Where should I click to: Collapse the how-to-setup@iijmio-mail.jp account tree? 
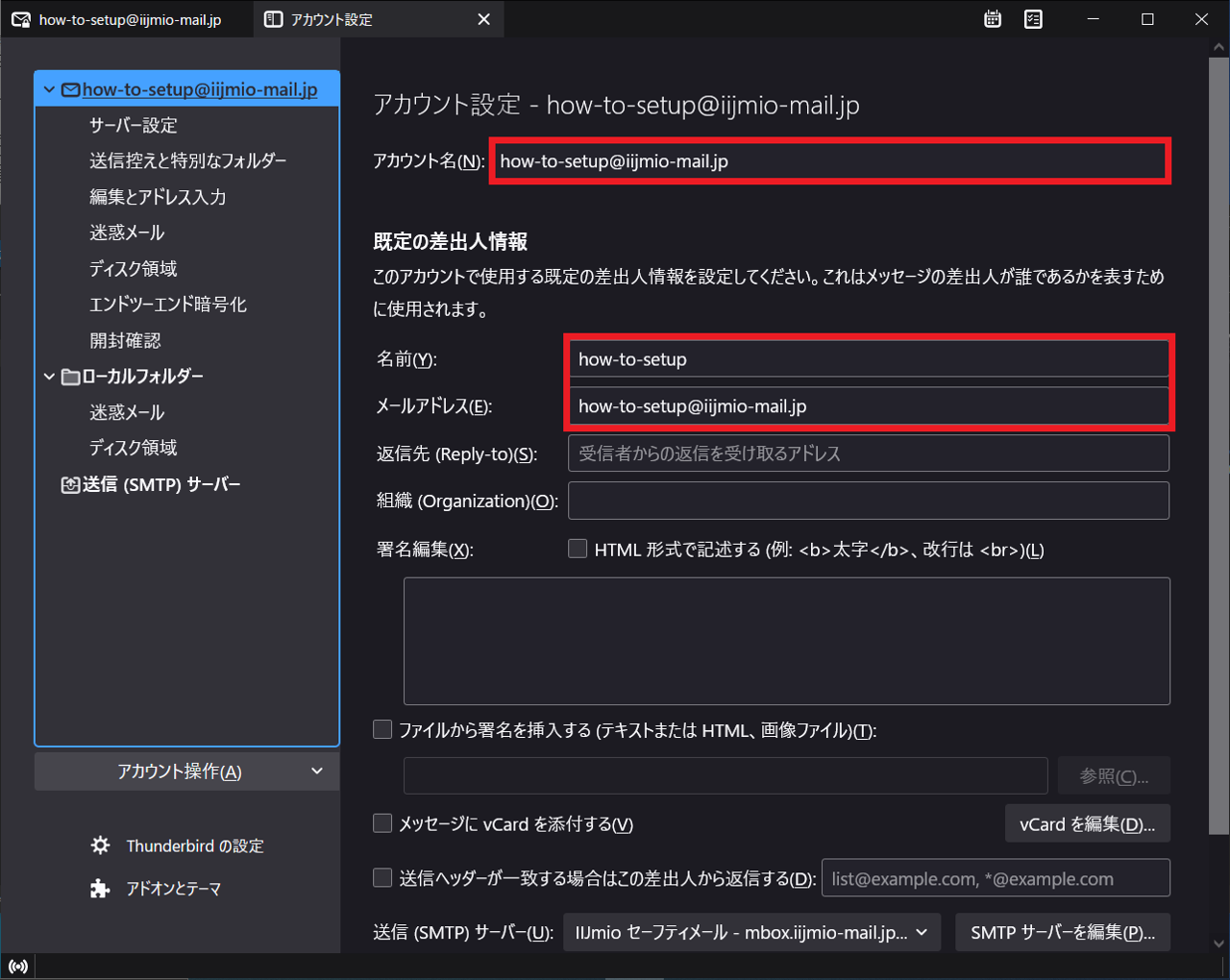[x=49, y=89]
